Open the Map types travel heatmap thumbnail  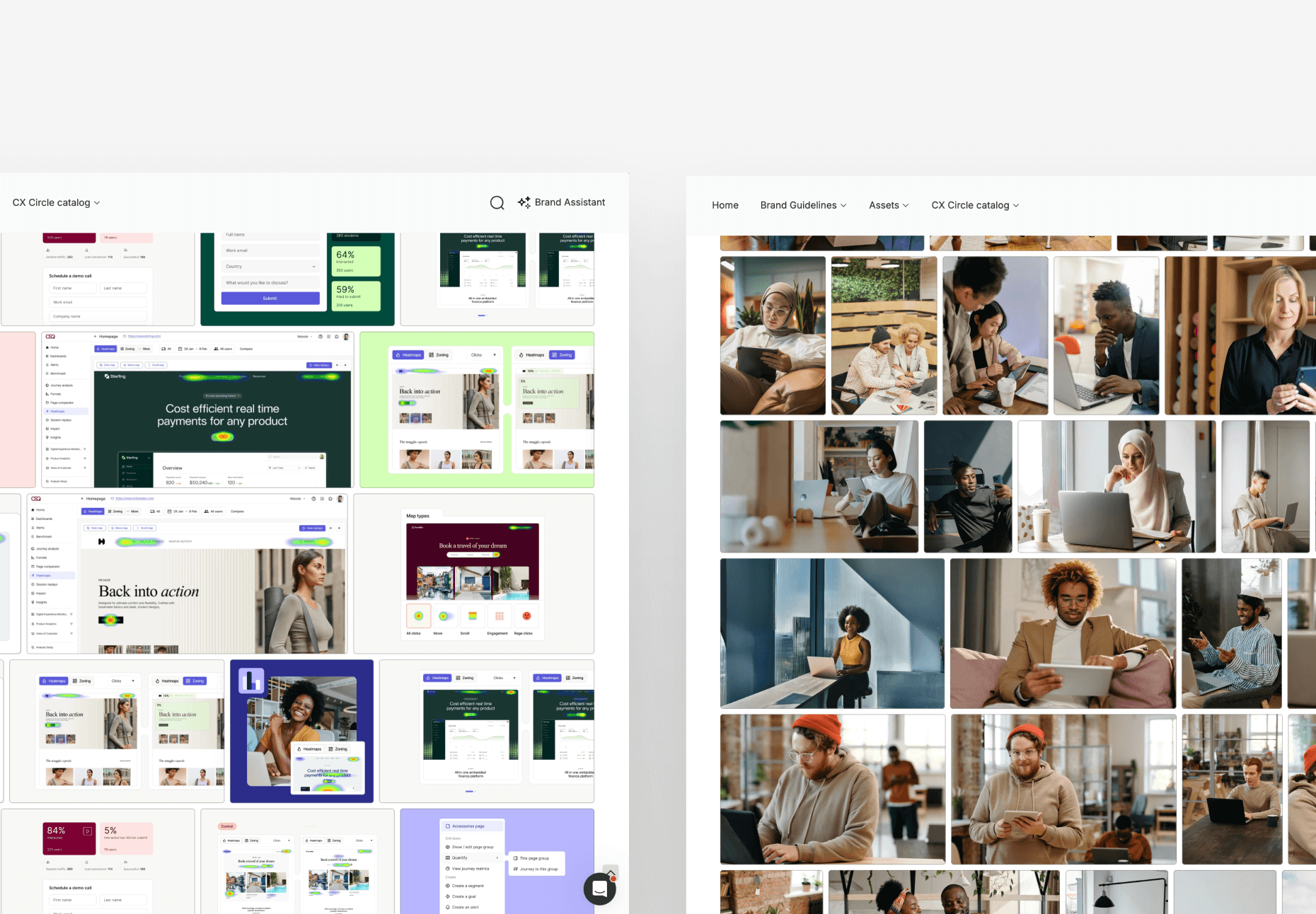(x=473, y=574)
